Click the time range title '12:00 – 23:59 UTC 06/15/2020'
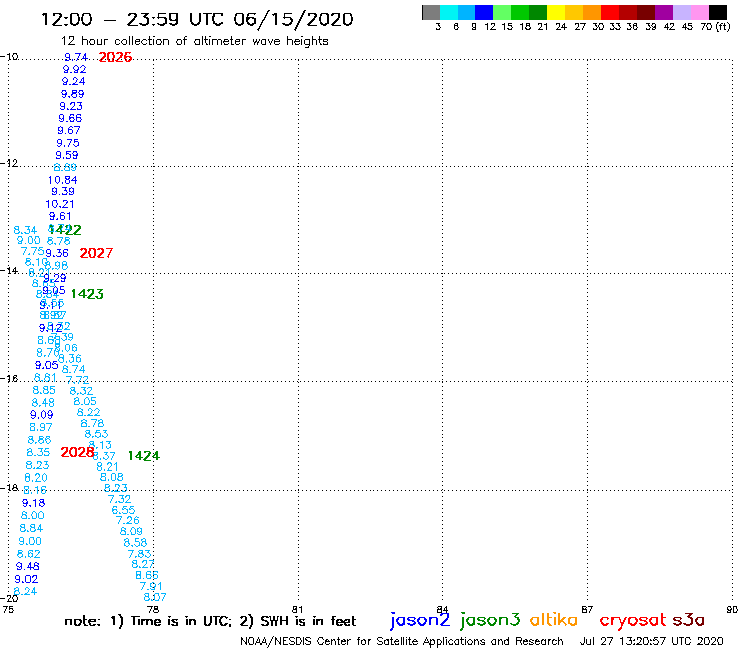Screen dimensions: 740x650 click(197, 19)
